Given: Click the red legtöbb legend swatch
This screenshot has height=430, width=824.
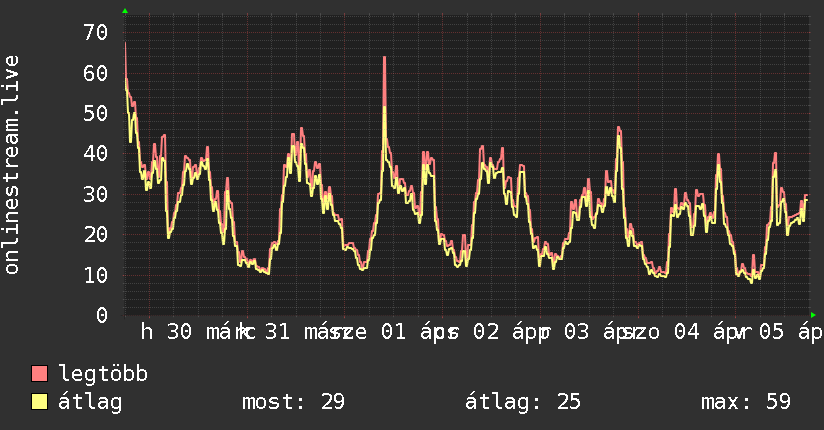Looking at the screenshot, I should coord(39,373).
